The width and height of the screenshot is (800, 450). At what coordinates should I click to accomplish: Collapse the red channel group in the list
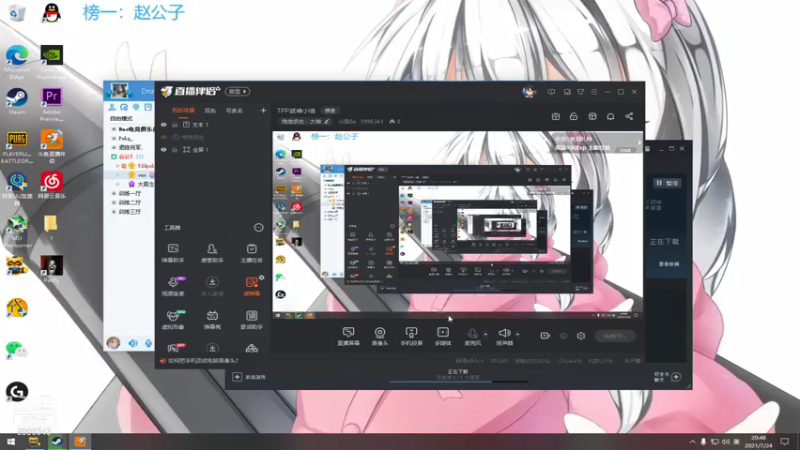point(114,157)
